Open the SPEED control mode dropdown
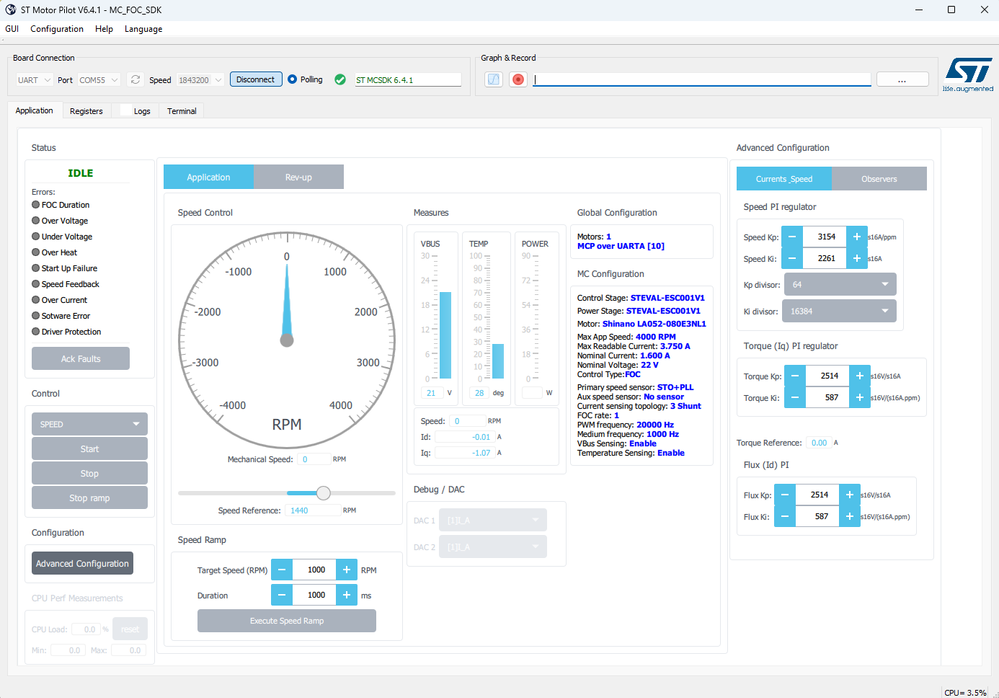Viewport: 999px width, 698px height. pos(90,424)
